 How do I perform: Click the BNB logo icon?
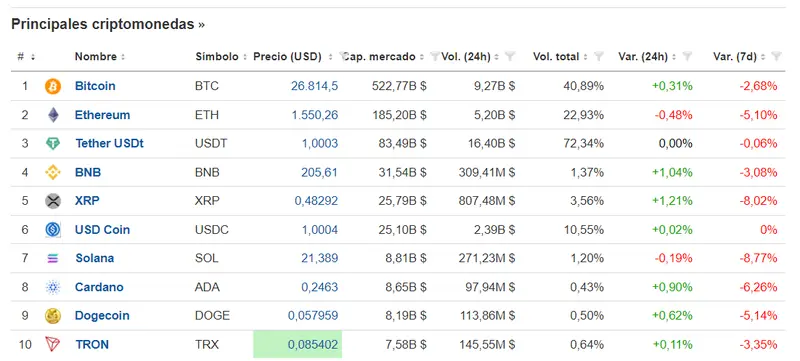[53, 173]
